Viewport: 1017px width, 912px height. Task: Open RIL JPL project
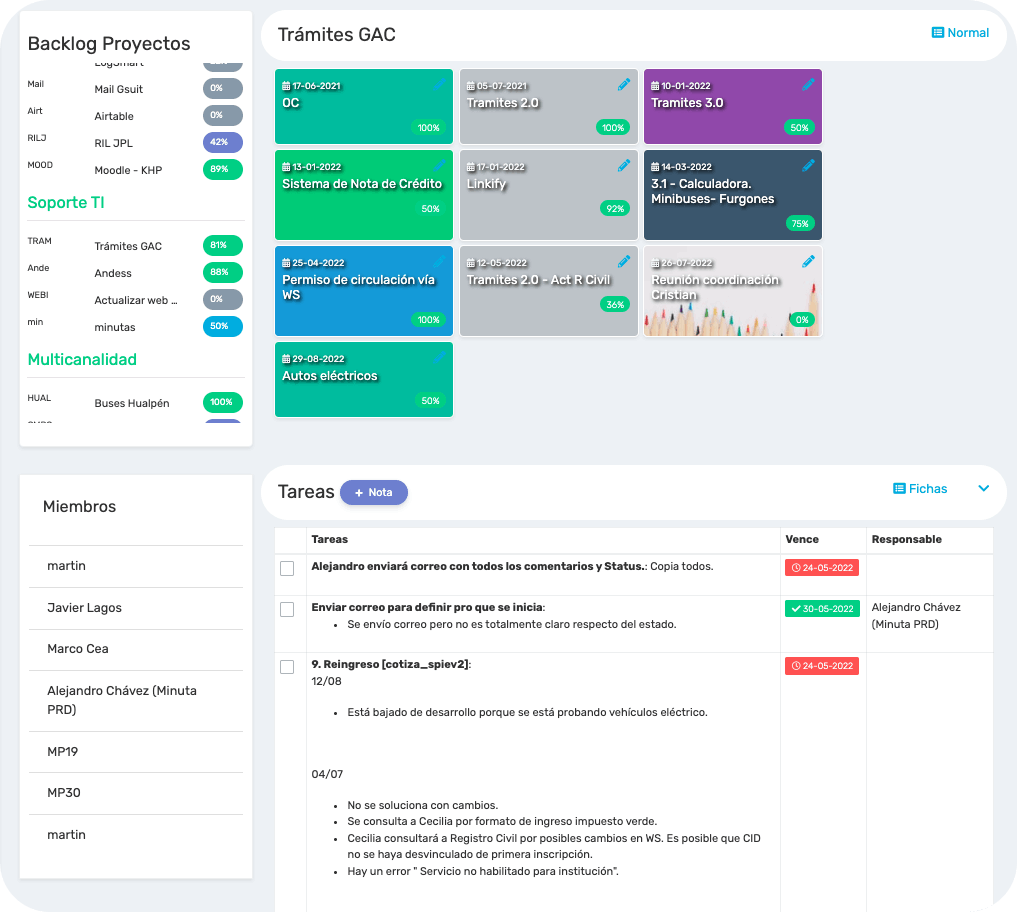tap(114, 143)
